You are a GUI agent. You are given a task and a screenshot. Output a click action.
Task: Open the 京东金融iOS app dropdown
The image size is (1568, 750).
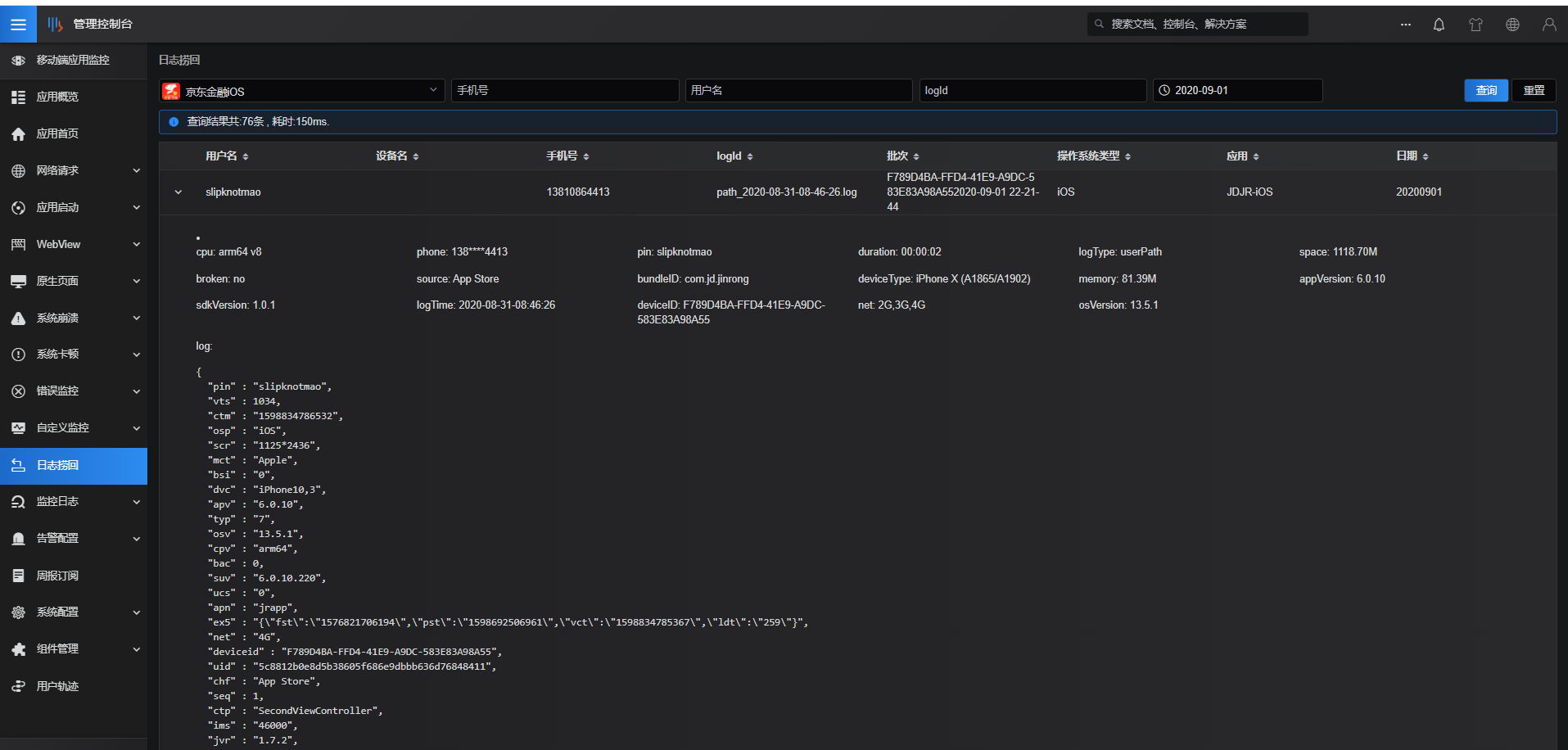point(301,91)
